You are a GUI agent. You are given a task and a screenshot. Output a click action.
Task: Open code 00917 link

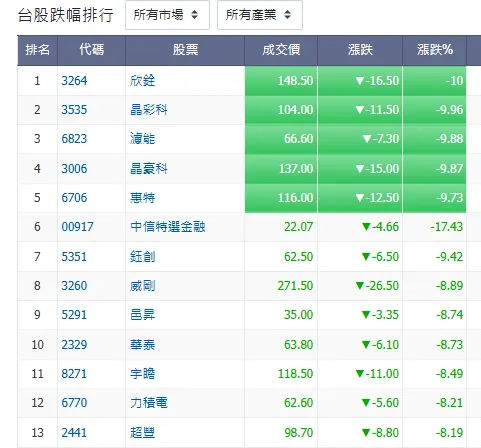[77, 227]
